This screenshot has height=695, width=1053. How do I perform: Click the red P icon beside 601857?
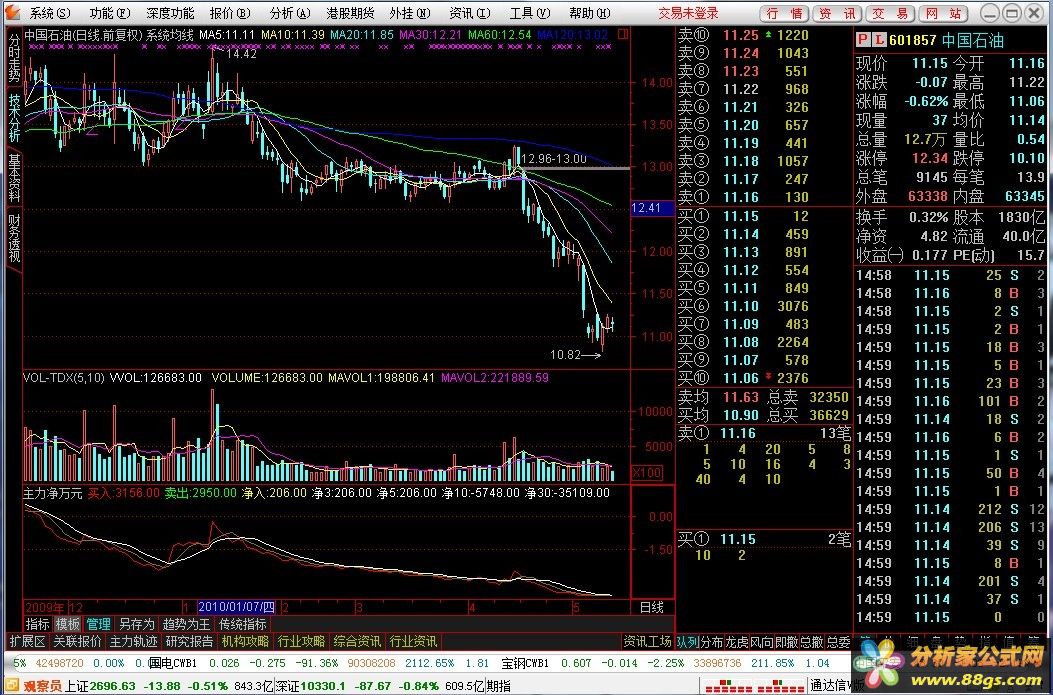point(863,40)
